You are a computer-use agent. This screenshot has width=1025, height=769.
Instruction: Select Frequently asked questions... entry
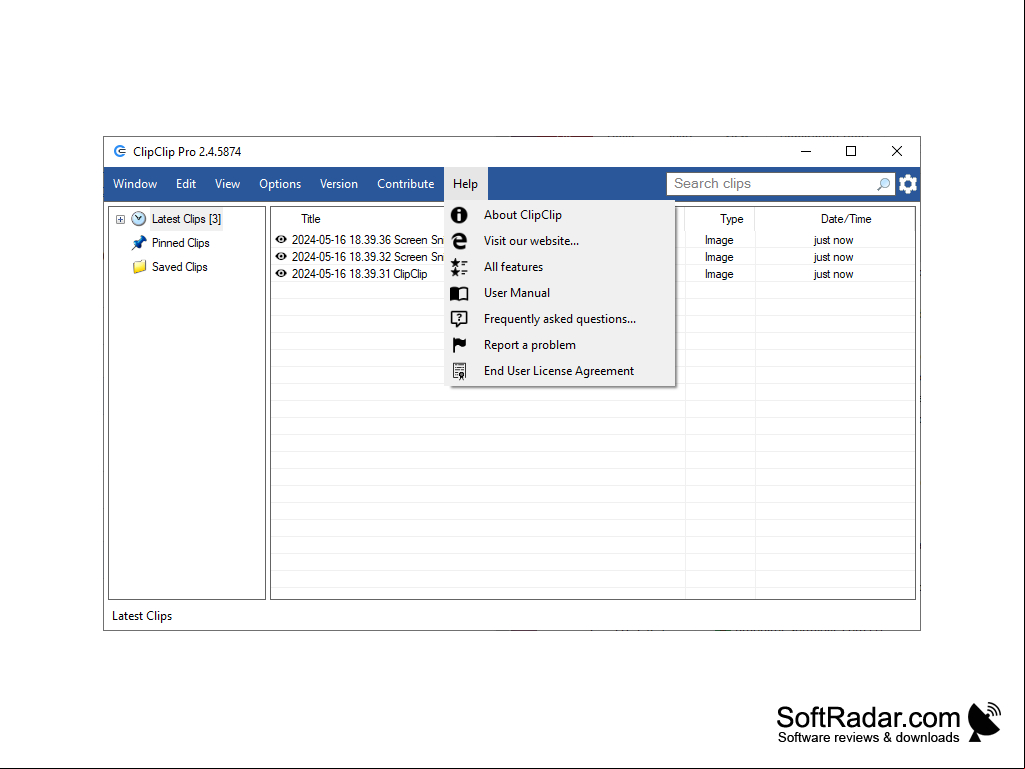click(x=560, y=319)
